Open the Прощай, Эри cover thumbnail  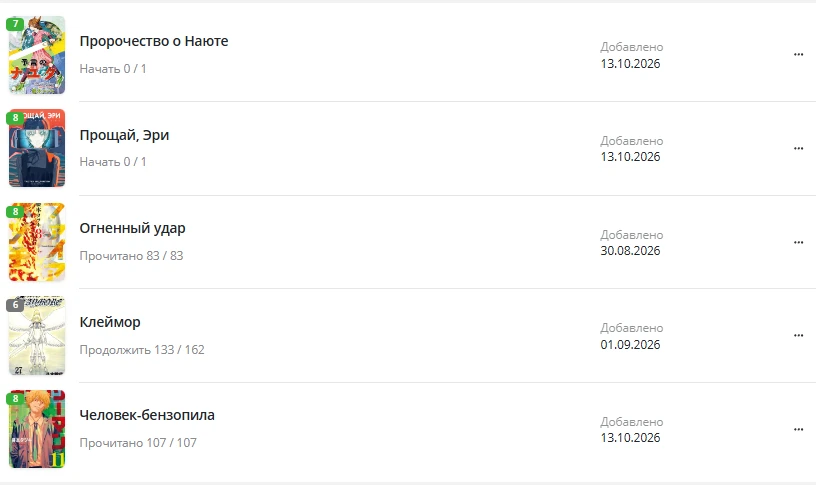[37, 148]
